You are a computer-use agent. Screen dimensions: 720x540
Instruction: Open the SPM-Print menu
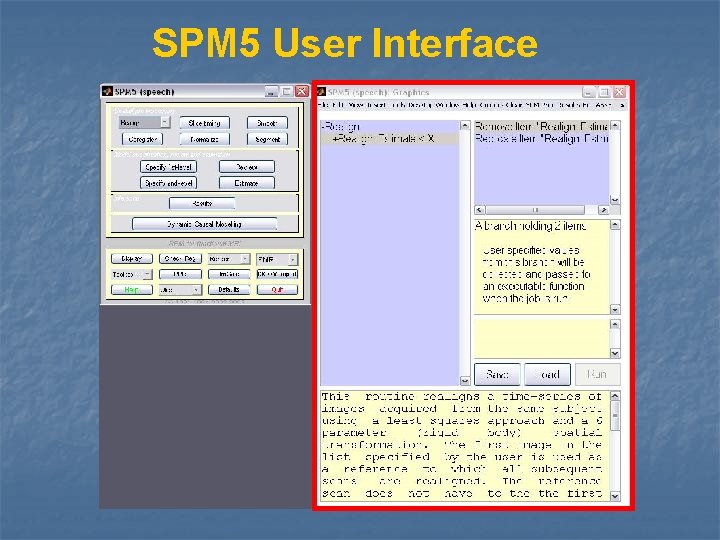pos(540,105)
